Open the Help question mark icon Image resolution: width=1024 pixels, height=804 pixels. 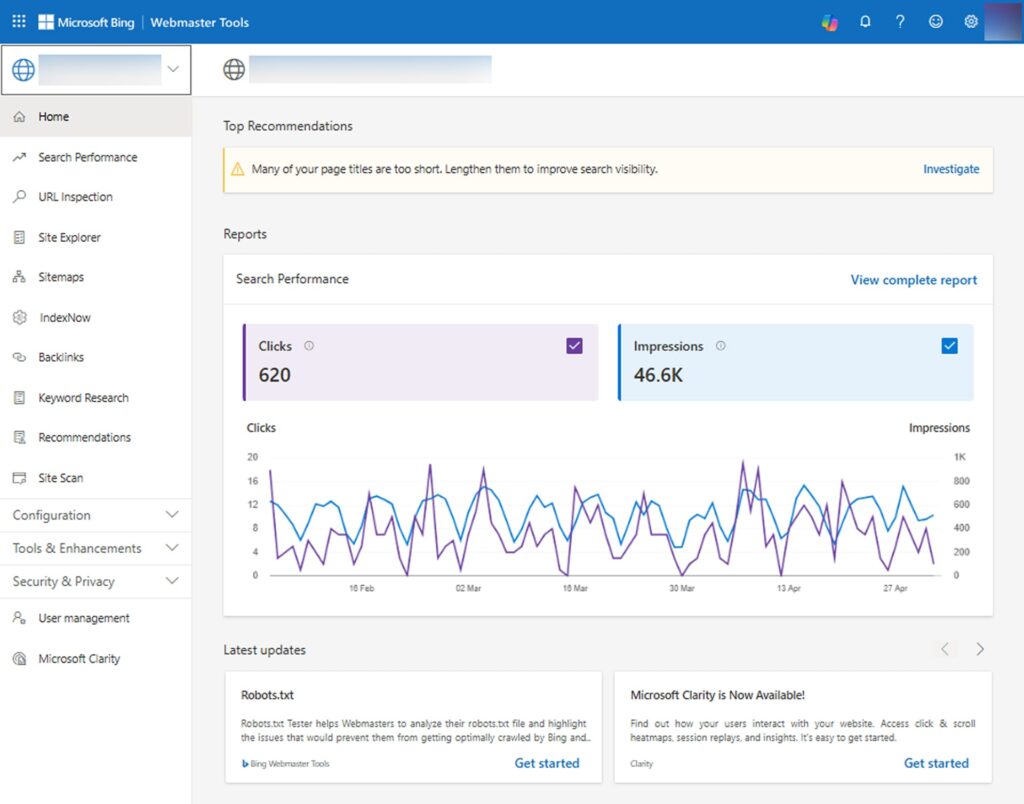click(900, 22)
